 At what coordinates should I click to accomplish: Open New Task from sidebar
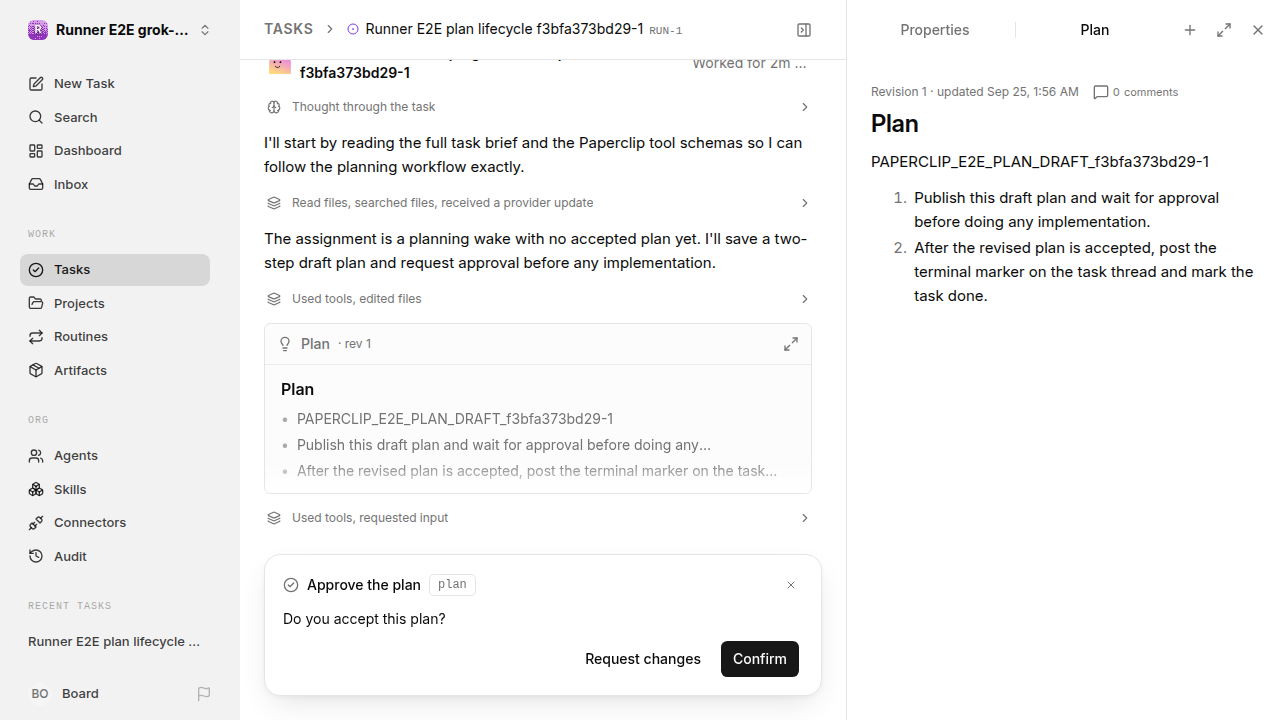(x=115, y=84)
